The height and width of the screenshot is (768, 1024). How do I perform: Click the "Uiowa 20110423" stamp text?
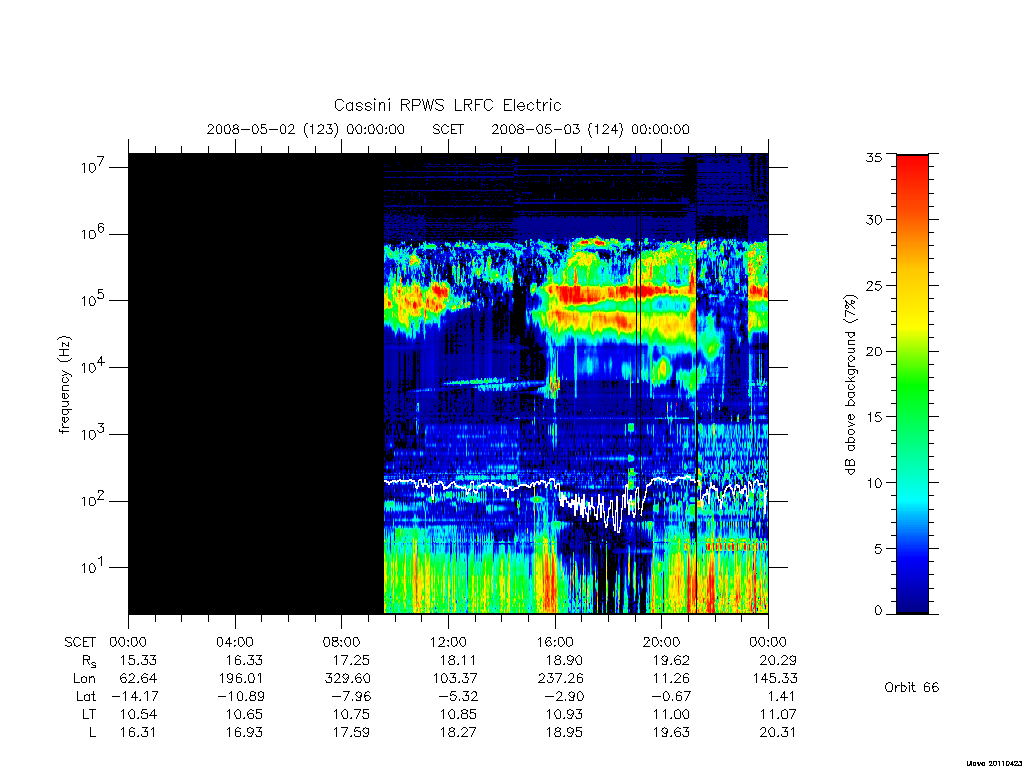pyautogui.click(x=994, y=763)
